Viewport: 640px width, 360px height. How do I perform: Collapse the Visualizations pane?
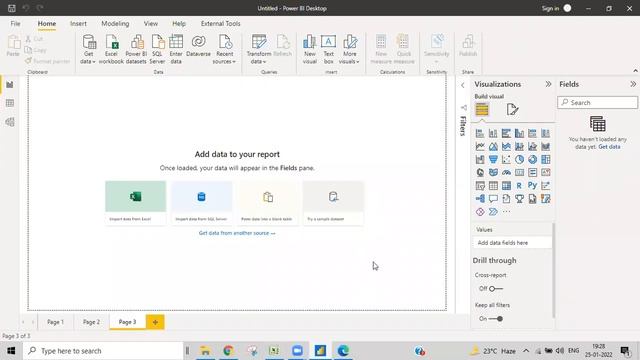[x=548, y=84]
